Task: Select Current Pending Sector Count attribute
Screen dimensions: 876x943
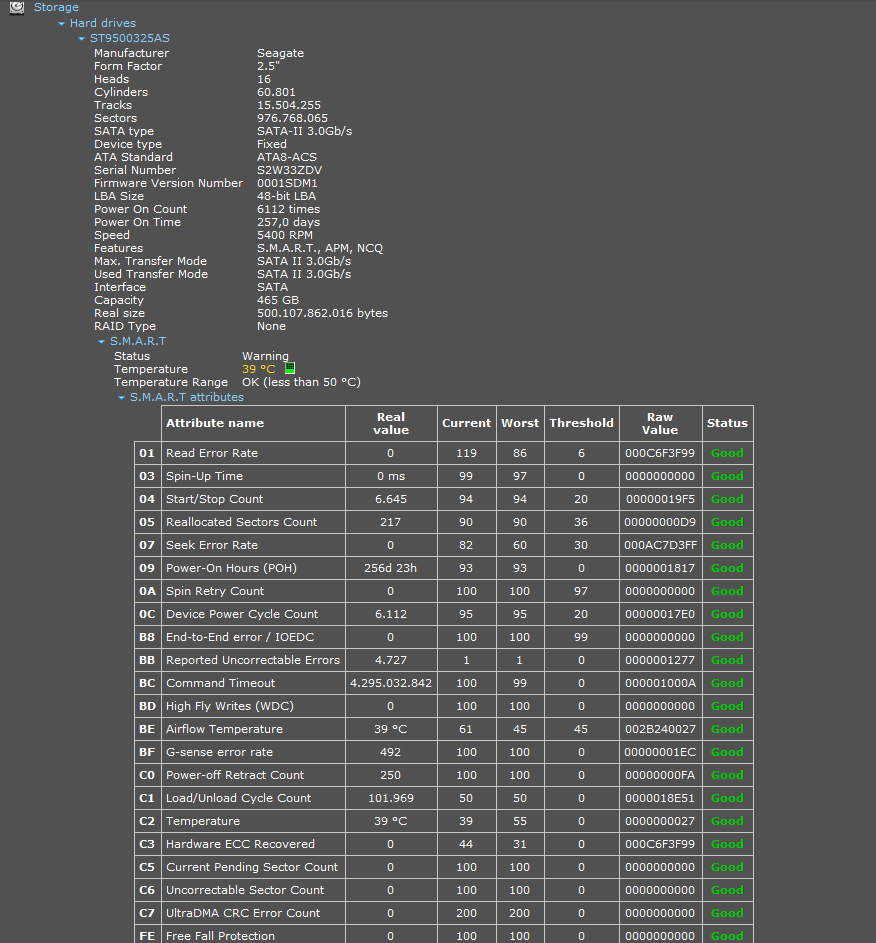Action: click(252, 867)
